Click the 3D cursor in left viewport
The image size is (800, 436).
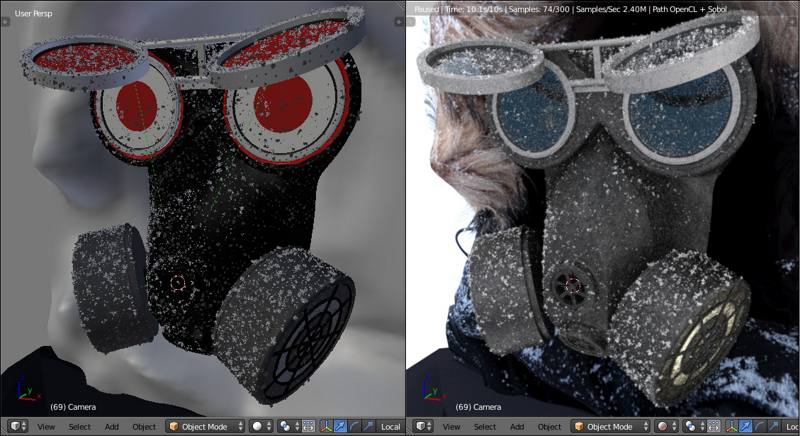pos(178,283)
